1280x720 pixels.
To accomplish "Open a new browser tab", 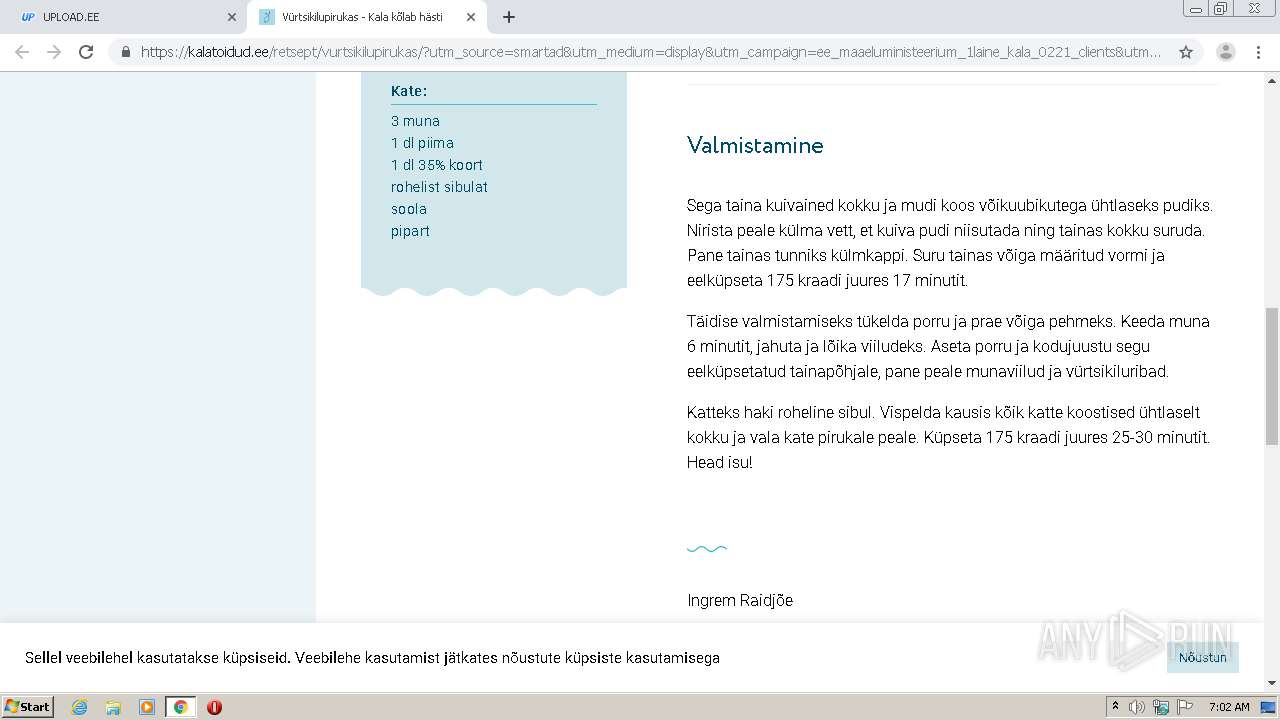I will point(509,17).
